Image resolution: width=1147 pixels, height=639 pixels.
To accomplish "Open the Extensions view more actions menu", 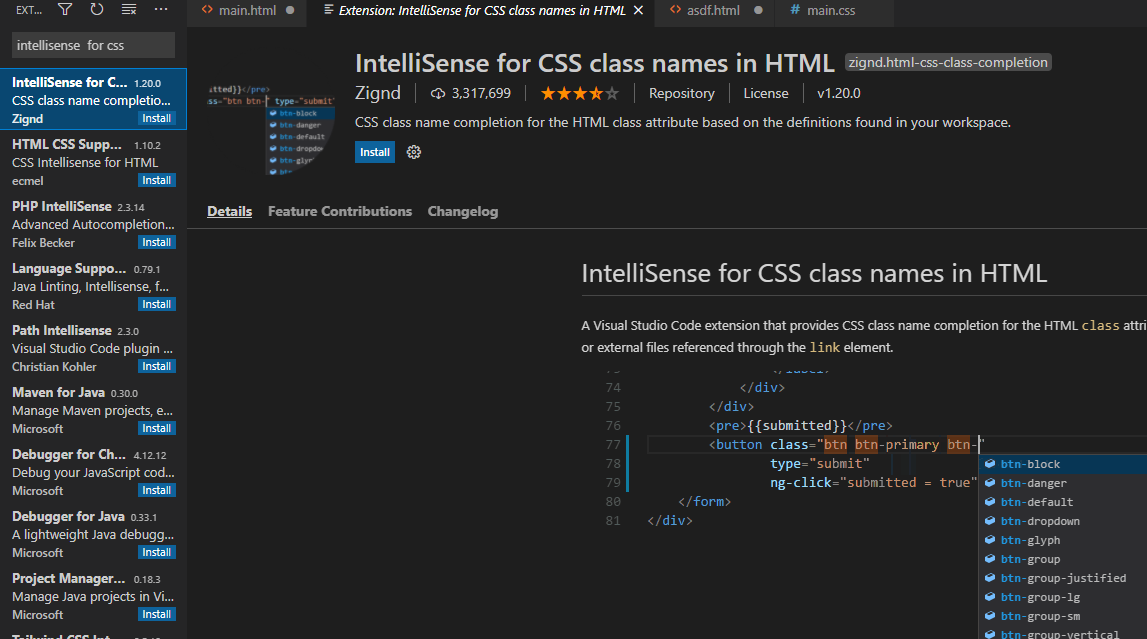I will pyautogui.click(x=161, y=10).
